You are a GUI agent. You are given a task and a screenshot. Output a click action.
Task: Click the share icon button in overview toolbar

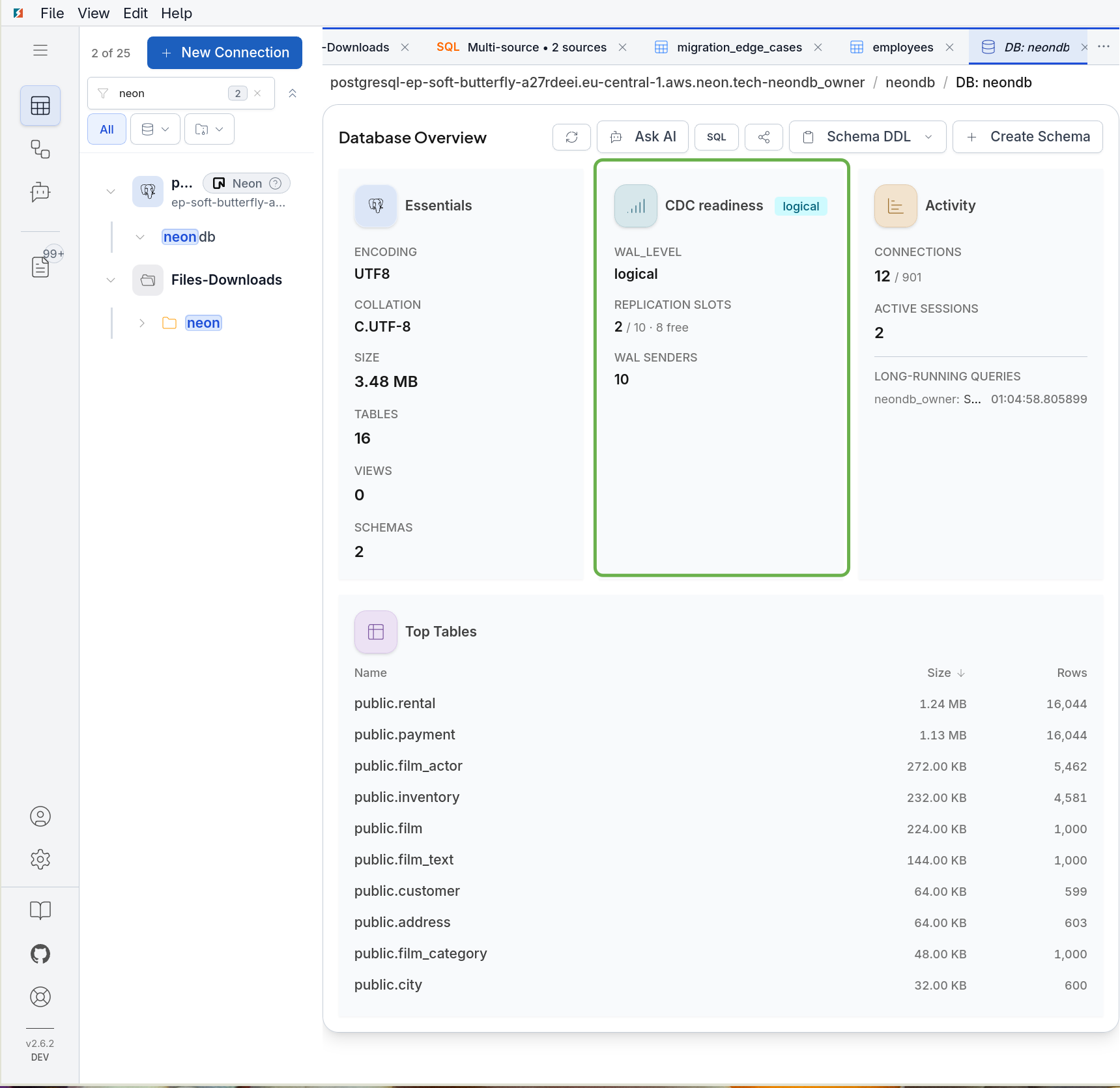[x=764, y=137]
